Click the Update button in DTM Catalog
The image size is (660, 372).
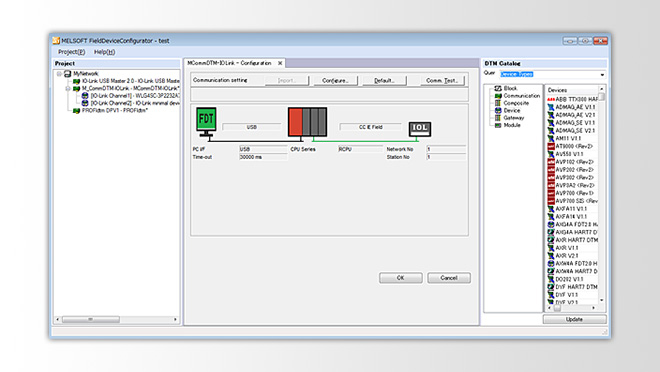[x=574, y=319]
